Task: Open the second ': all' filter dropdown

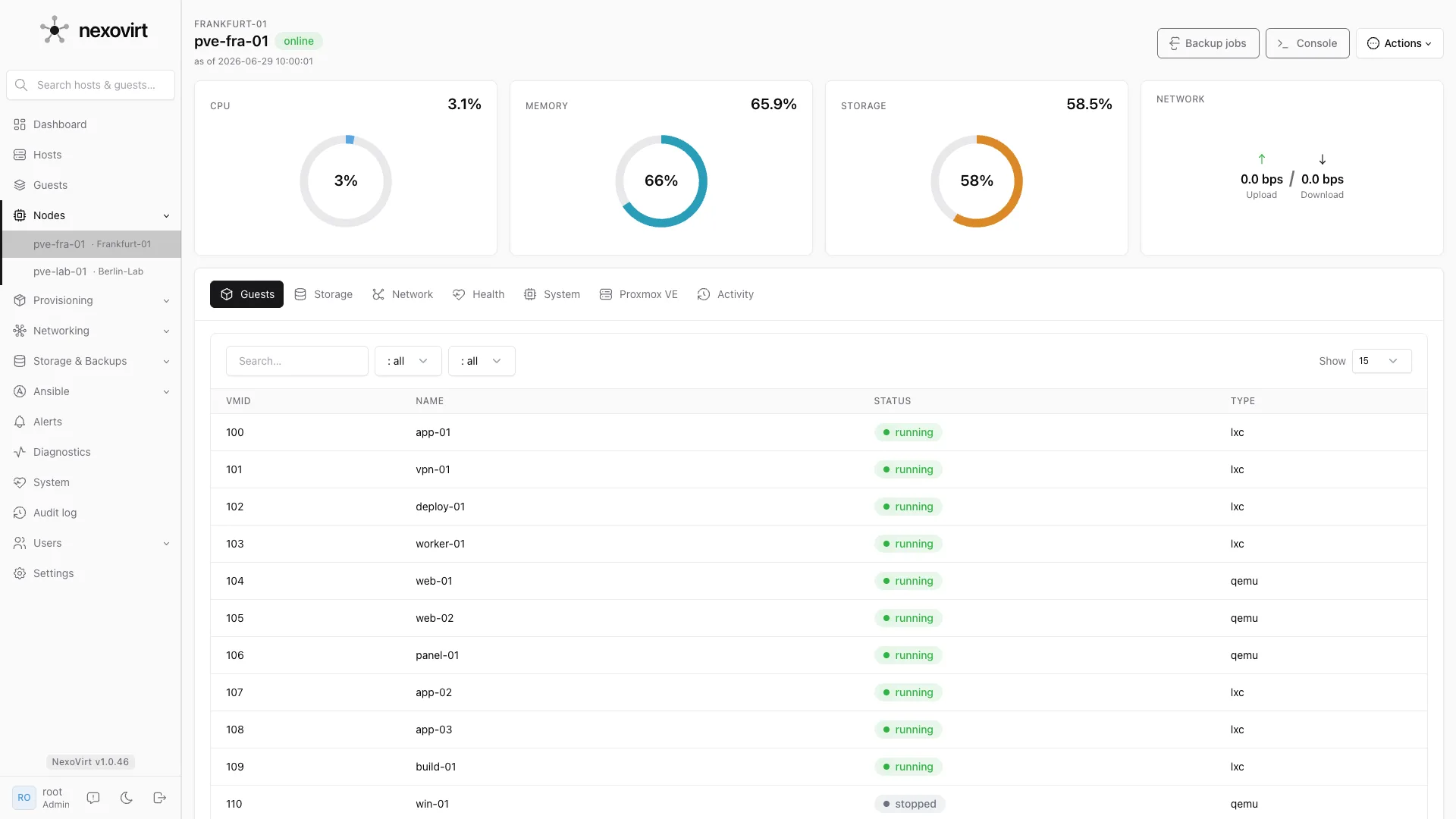Action: coord(482,361)
